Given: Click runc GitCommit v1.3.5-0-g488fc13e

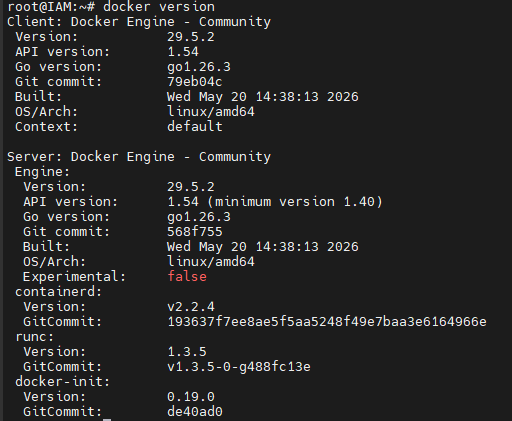Looking at the screenshot, I should (x=239, y=367).
